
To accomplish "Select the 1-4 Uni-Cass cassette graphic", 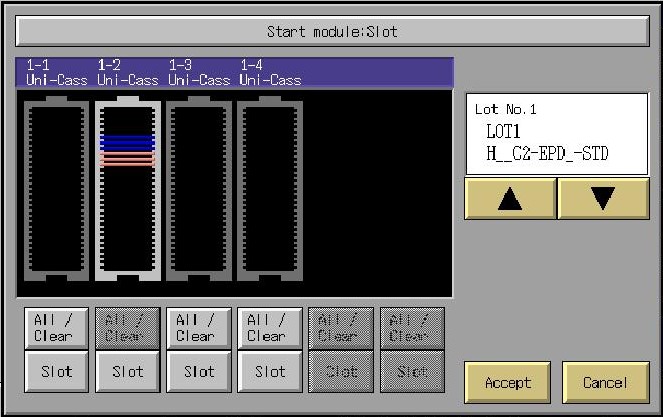I will (x=269, y=190).
